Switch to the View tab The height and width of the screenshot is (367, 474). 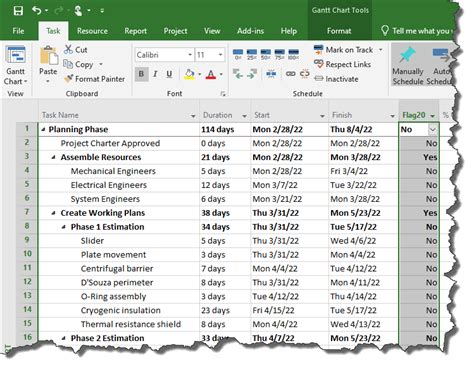[212, 31]
